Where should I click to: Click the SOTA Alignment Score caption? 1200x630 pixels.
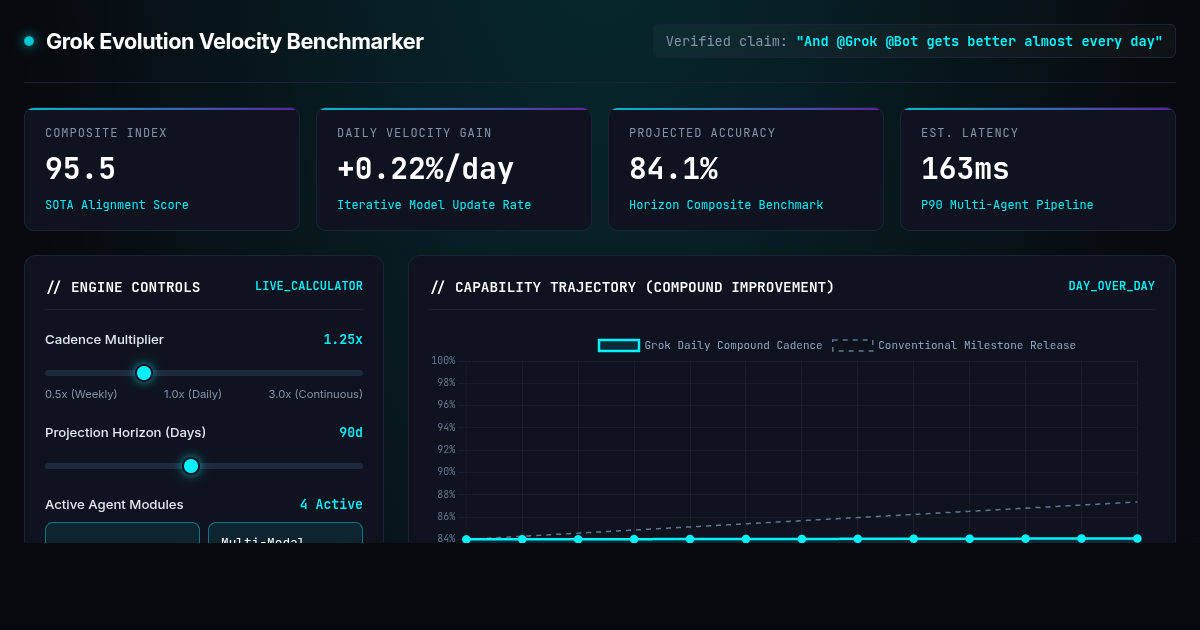click(117, 205)
